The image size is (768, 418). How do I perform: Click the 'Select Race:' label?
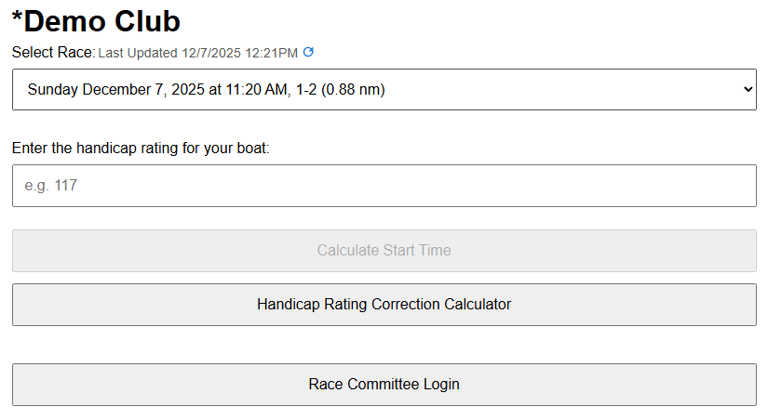[x=53, y=52]
